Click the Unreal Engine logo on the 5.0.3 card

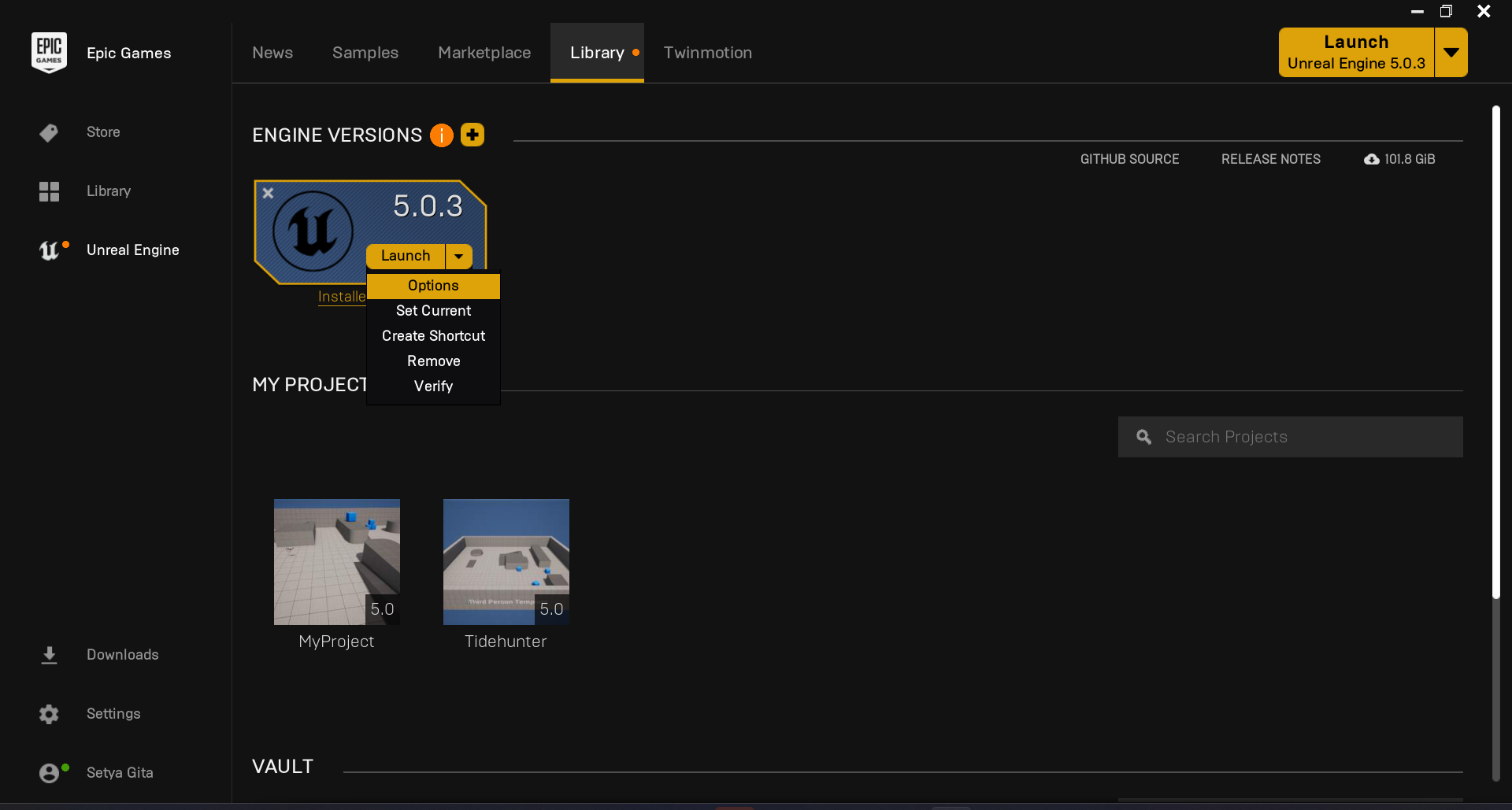[313, 231]
